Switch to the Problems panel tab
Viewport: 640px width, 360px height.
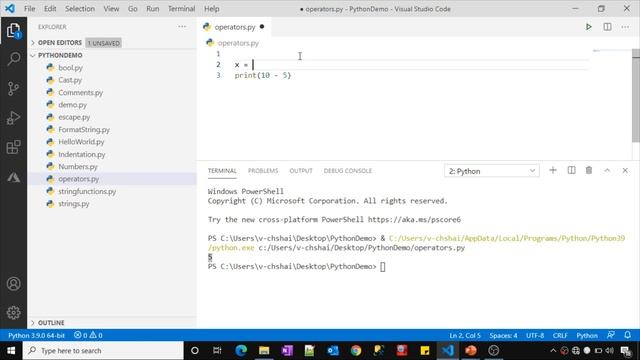click(263, 171)
